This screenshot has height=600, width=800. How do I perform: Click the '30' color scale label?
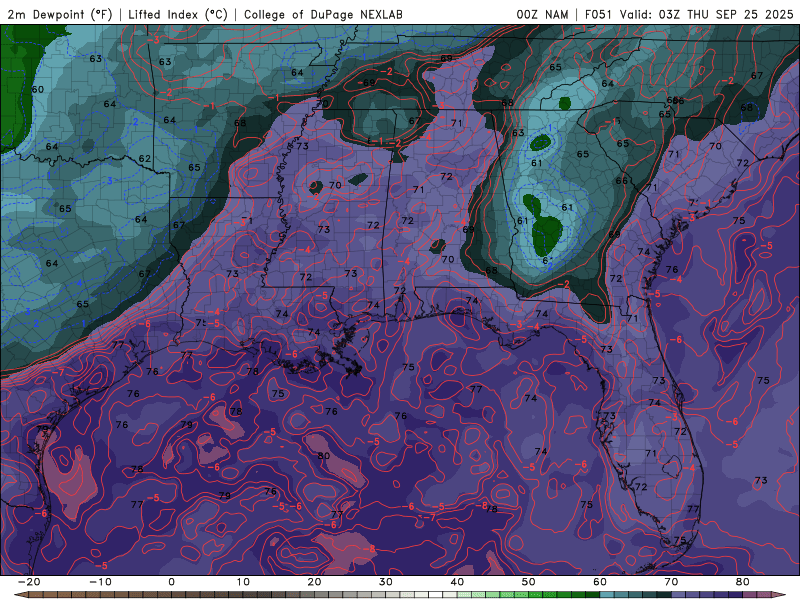386,582
